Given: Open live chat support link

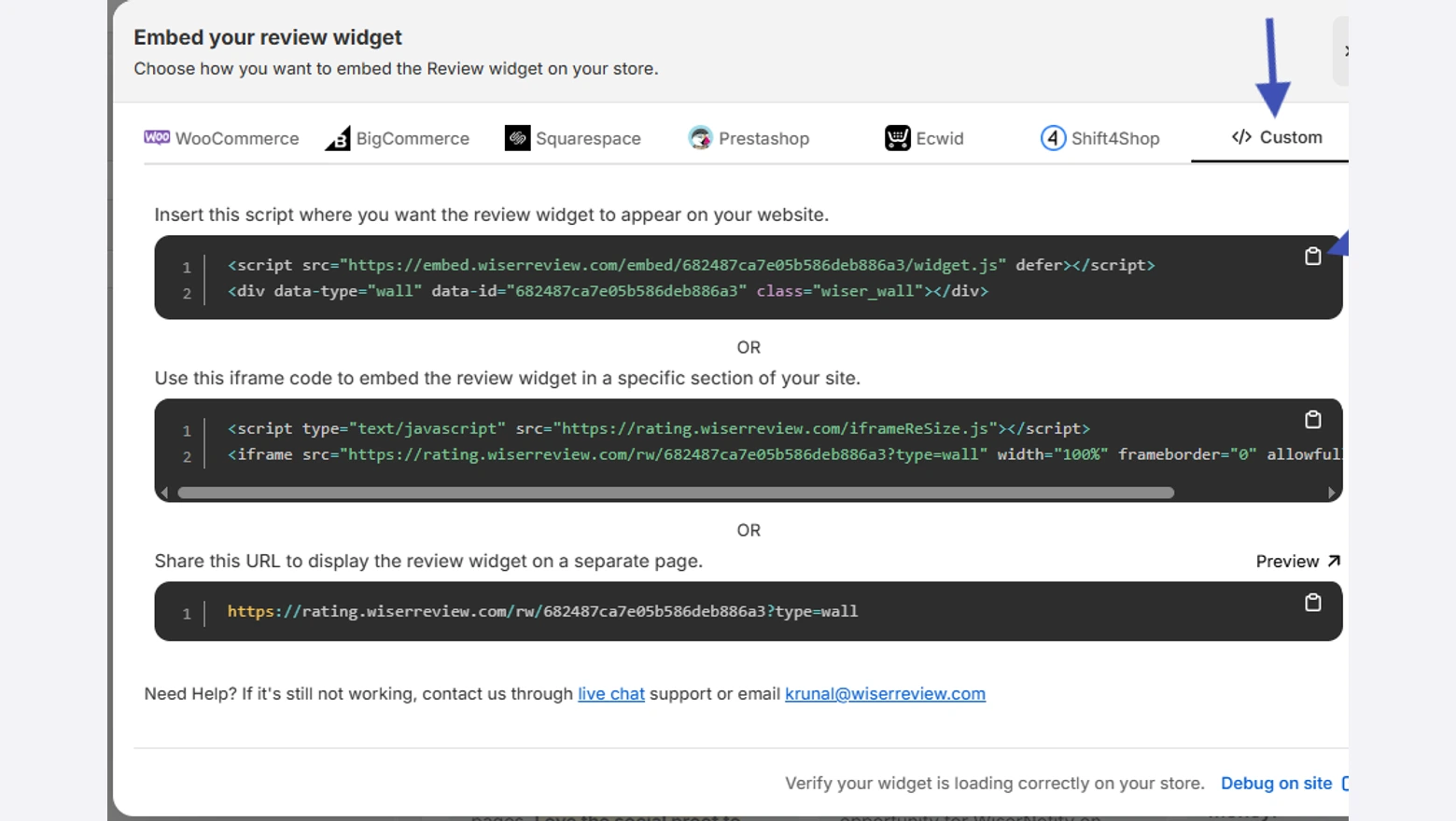Looking at the screenshot, I should (611, 693).
